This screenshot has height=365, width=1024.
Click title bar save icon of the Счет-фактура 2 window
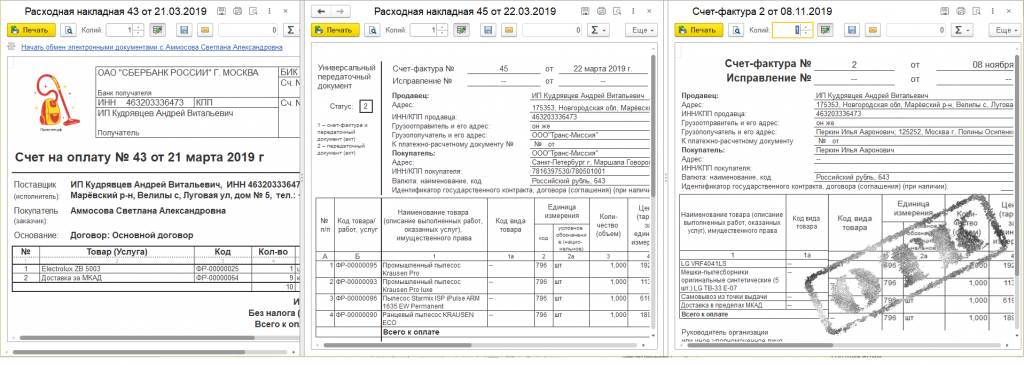pos(945,12)
